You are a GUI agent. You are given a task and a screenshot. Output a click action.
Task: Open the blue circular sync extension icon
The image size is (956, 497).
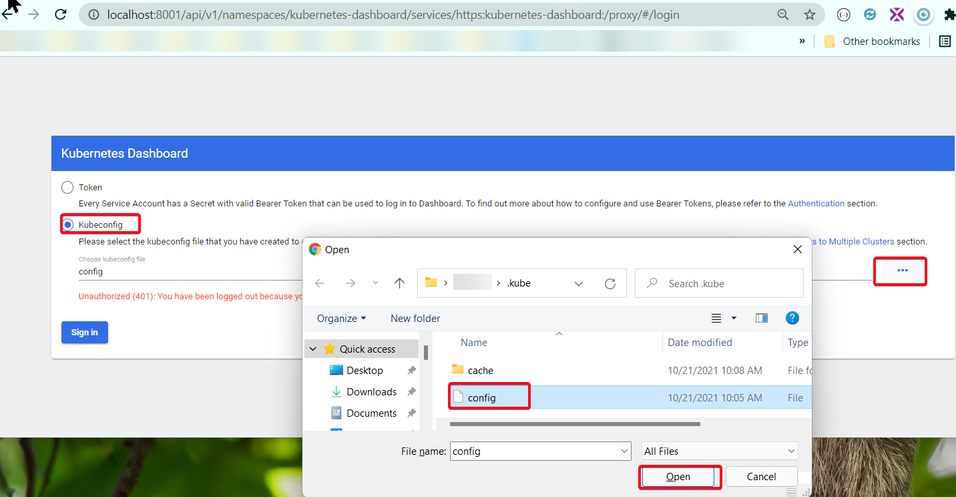pos(870,15)
